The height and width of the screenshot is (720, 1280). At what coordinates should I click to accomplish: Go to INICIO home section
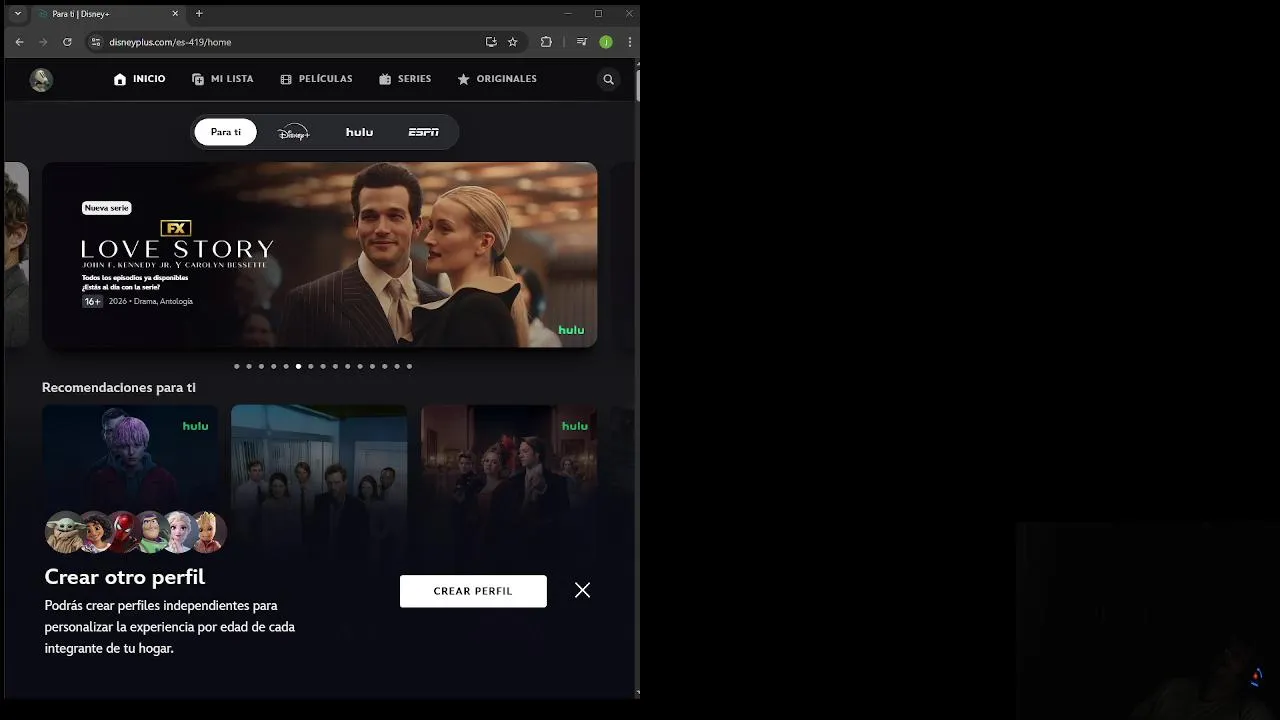point(140,79)
